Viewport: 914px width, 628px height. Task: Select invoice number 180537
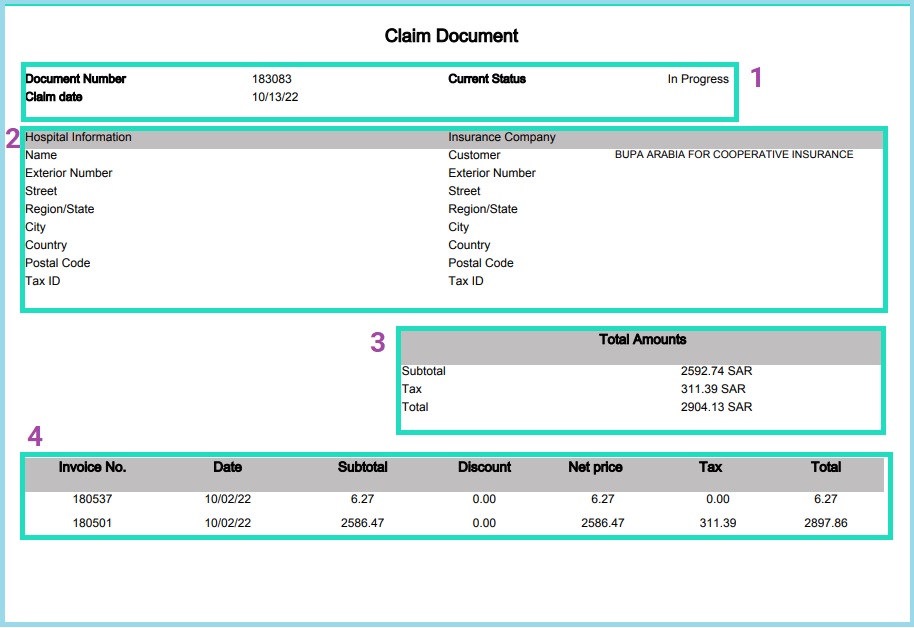click(x=92, y=499)
